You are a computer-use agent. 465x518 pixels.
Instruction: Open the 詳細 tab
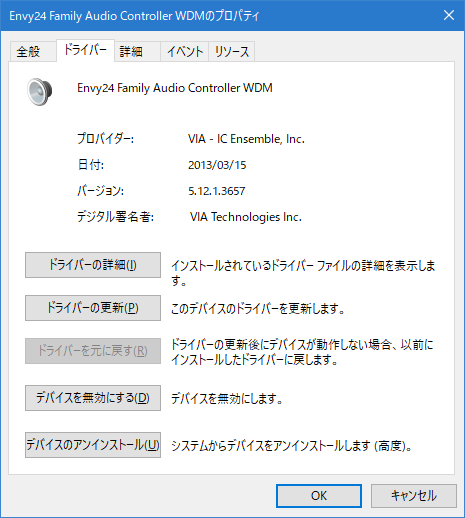[x=131, y=51]
